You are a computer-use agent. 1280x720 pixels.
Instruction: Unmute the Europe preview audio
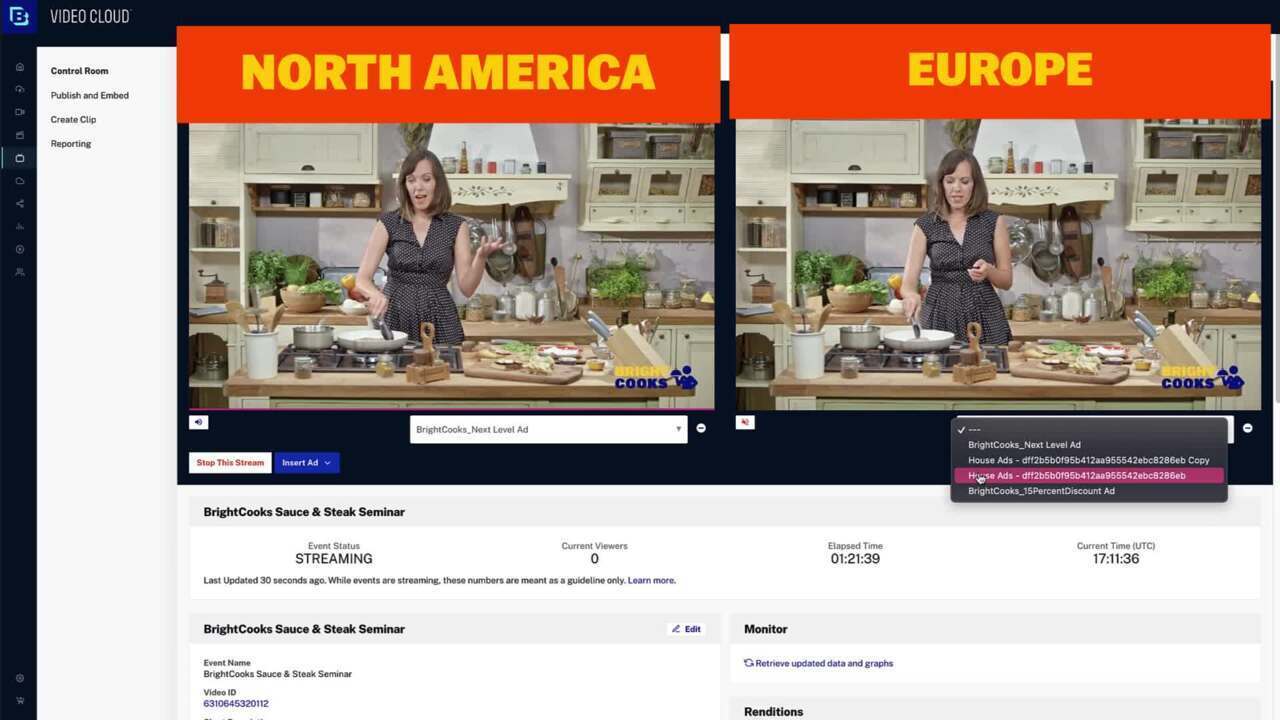[x=744, y=422]
